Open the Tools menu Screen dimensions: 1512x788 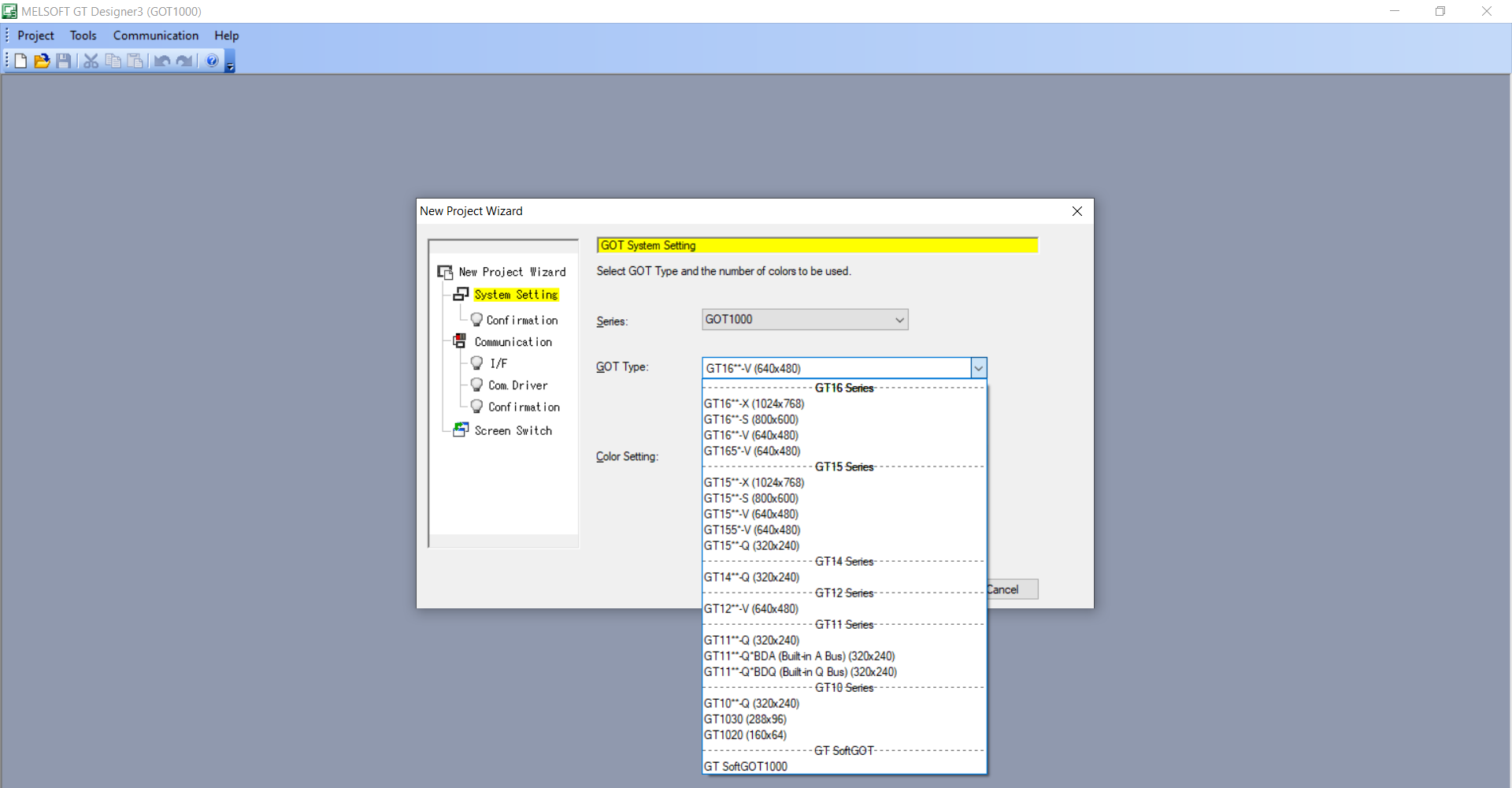pyautogui.click(x=83, y=35)
